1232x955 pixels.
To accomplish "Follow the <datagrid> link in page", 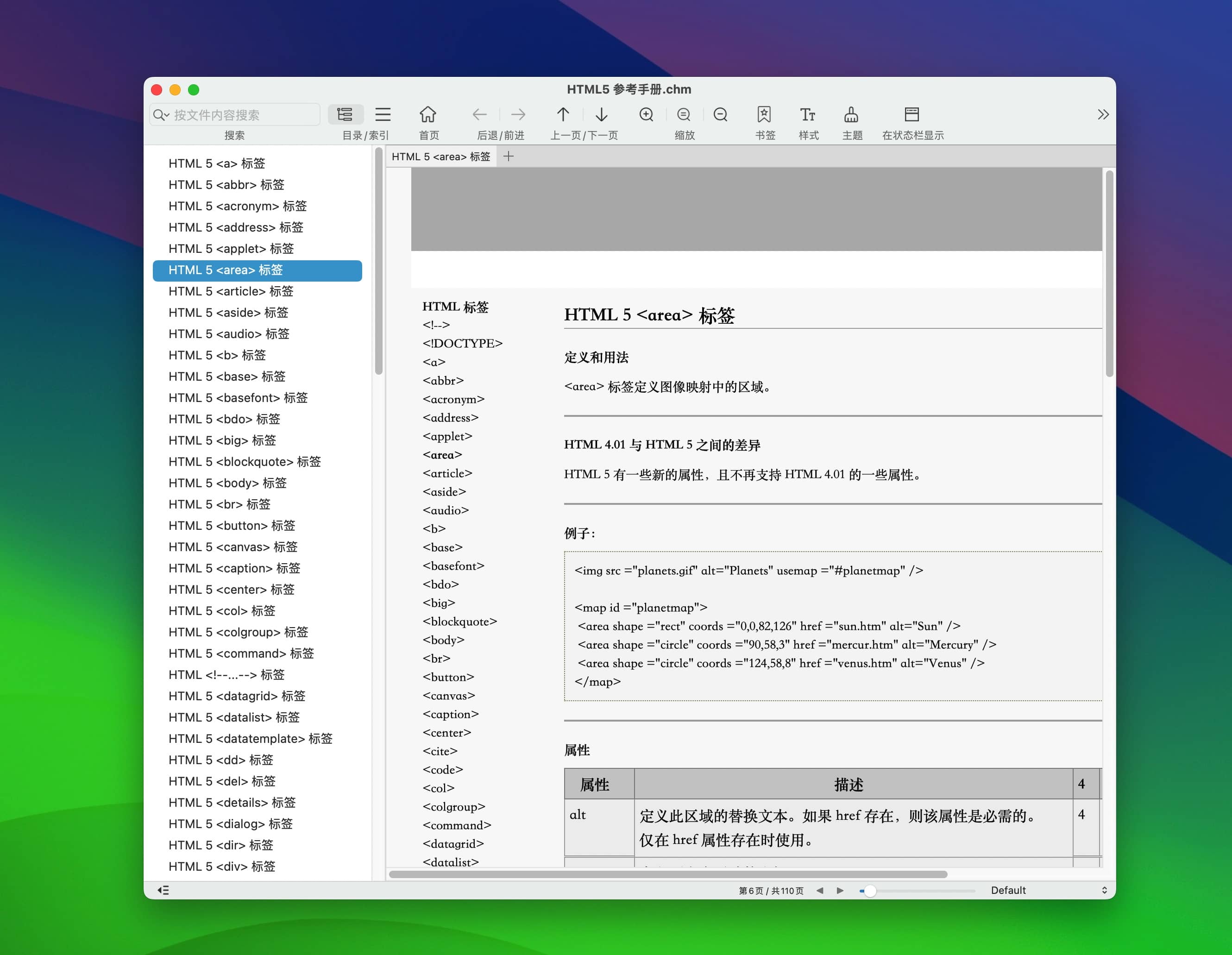I will (x=453, y=844).
